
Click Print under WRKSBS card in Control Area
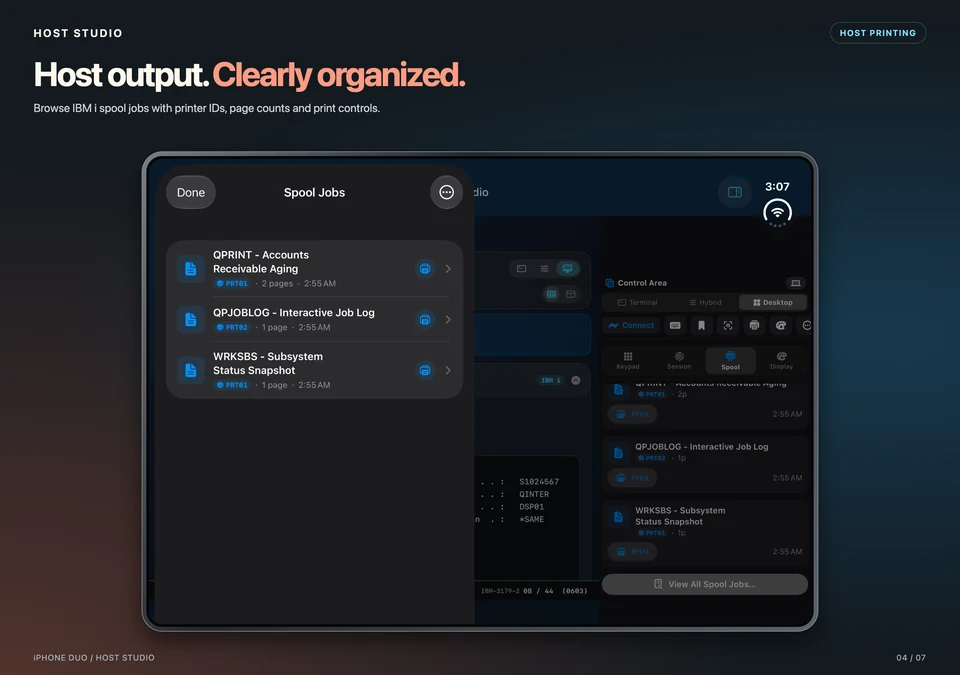tap(632, 551)
